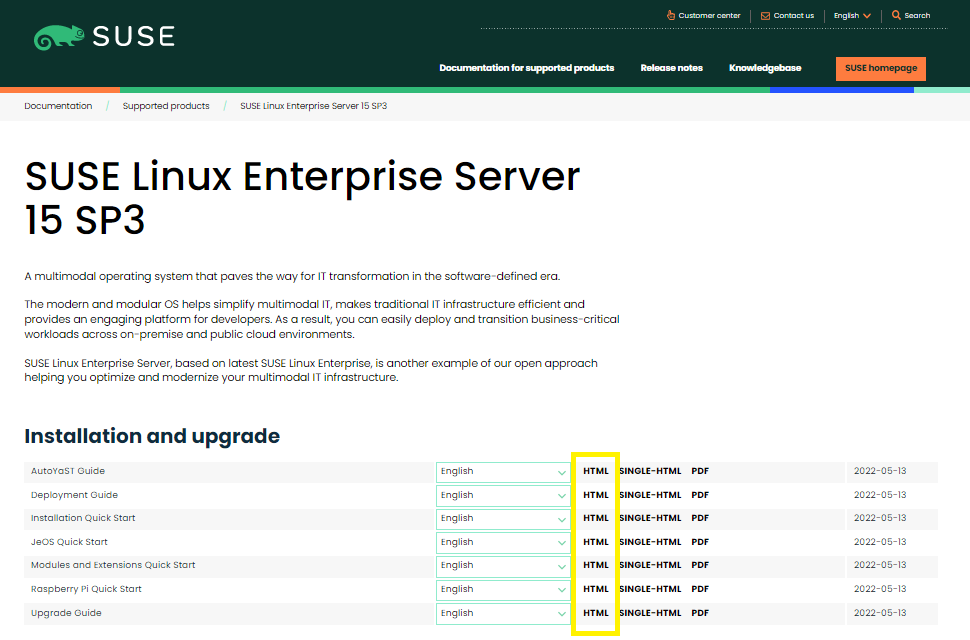Click the Search magnifier icon
Screen dimensions: 970x640
click(896, 15)
